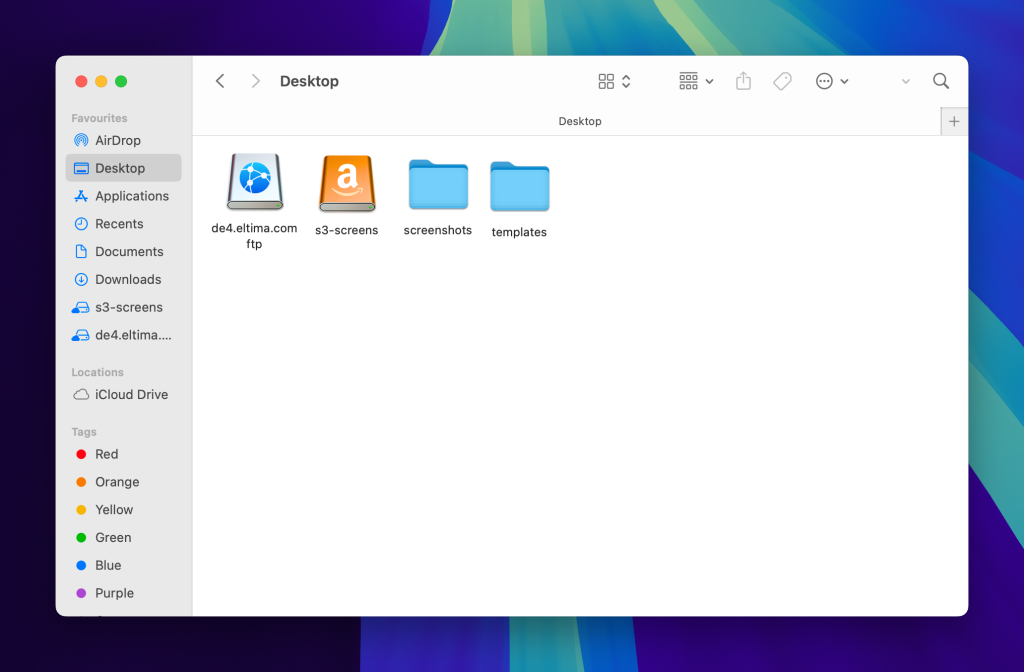This screenshot has height=672, width=1024.
Task: Switch views using the grid view icon
Action: click(x=606, y=81)
